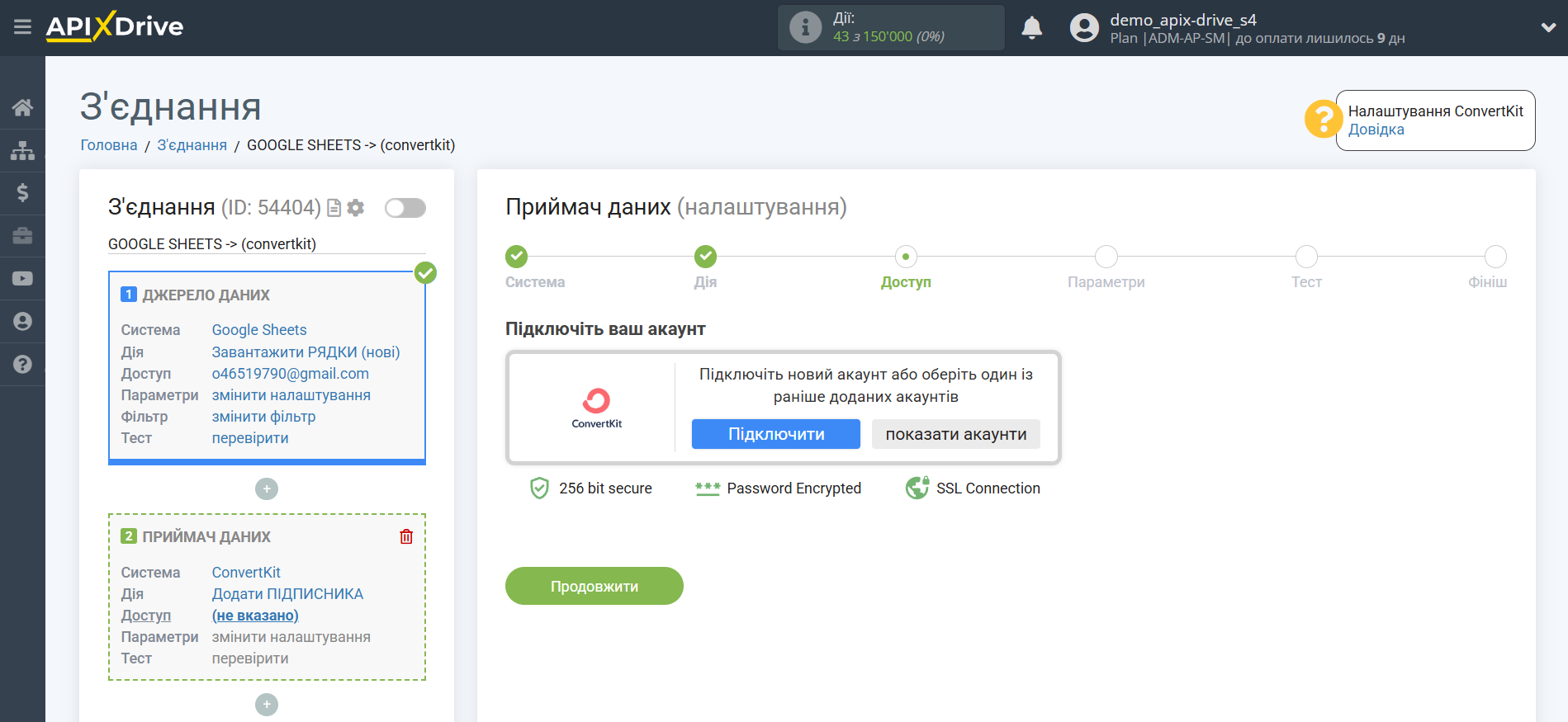This screenshot has height=722, width=1568.
Task: Click the actions counter 43 з 150'000
Action: [888, 37]
